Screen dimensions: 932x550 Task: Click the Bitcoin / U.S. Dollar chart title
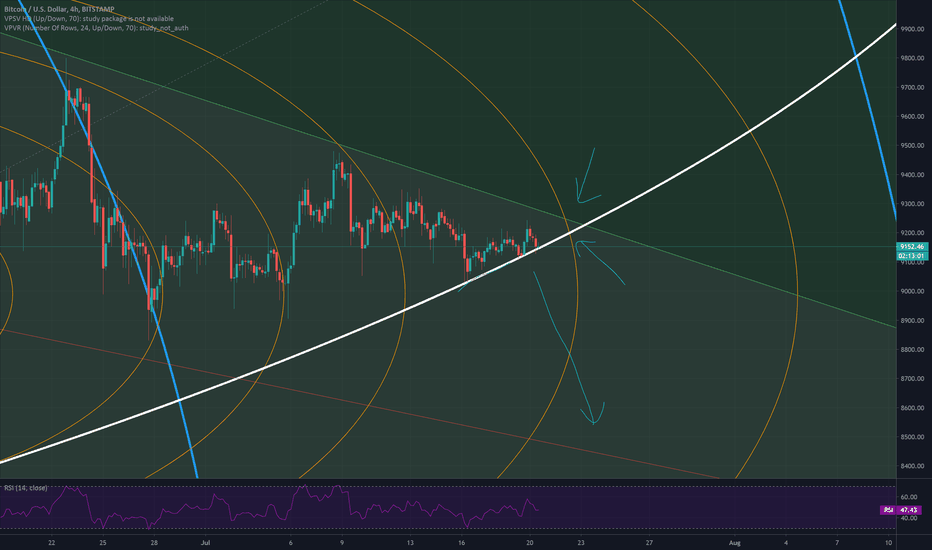(x=59, y=10)
